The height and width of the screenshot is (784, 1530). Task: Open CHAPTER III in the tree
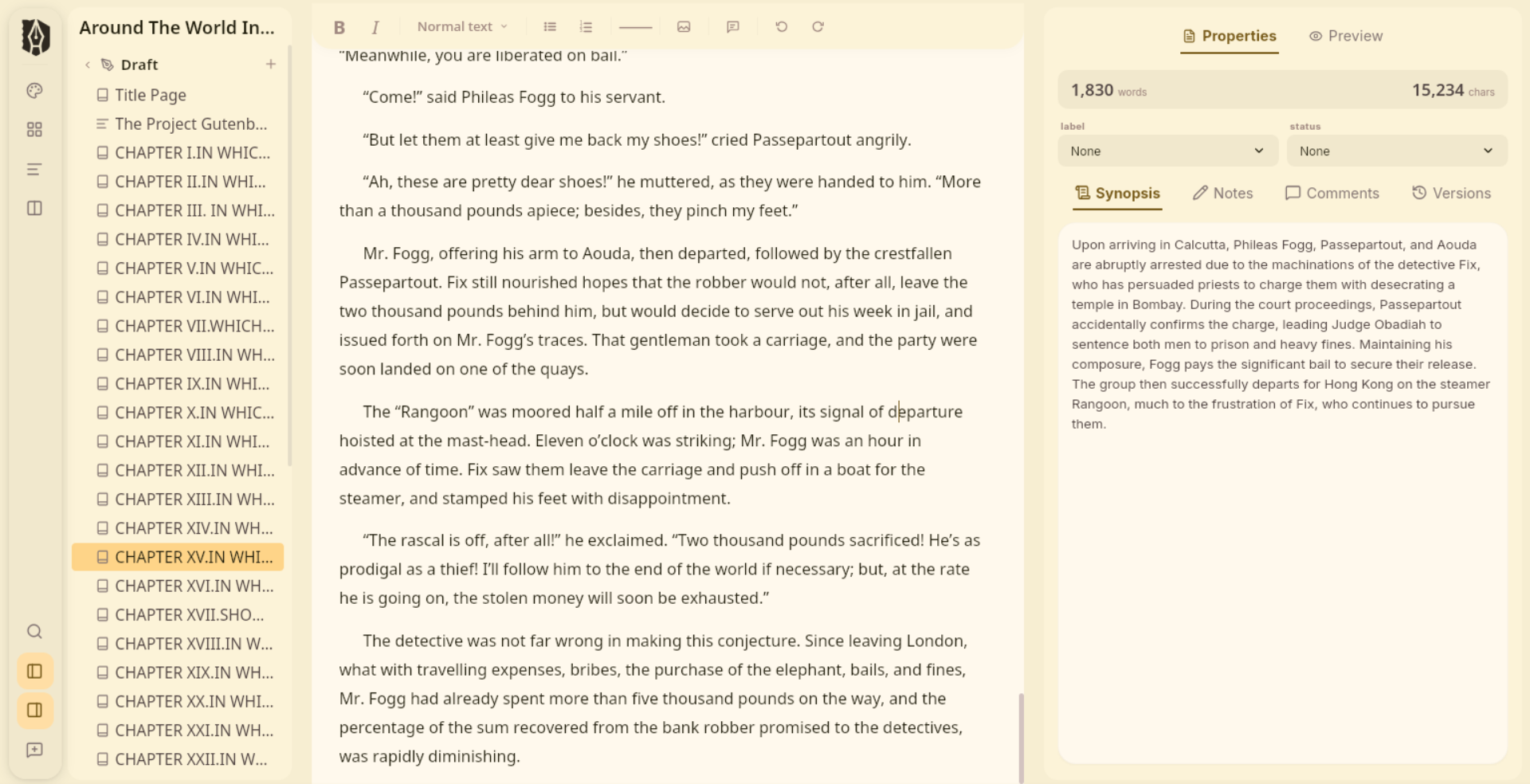178,210
